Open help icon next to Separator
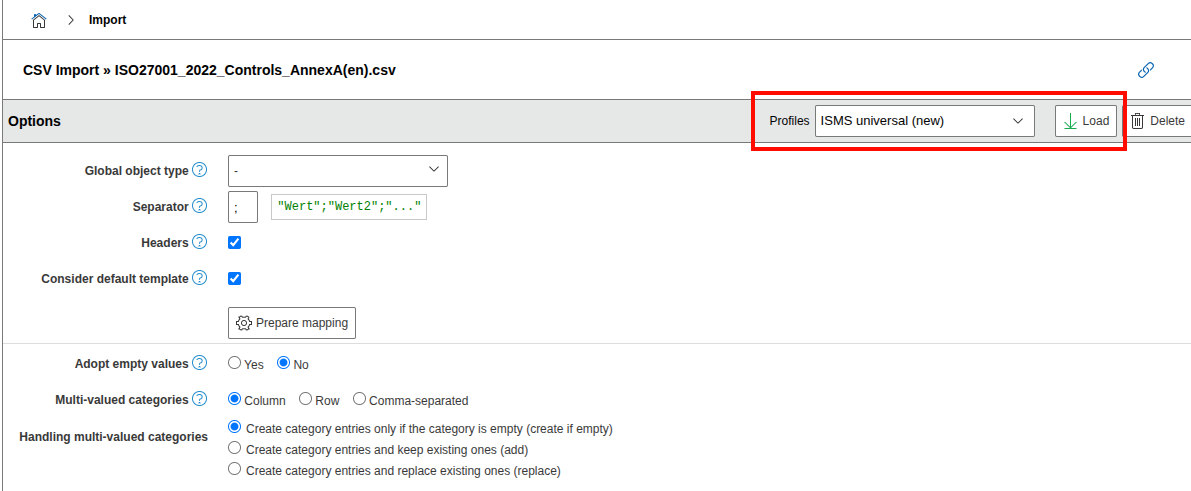The image size is (1191, 491). tap(200, 206)
